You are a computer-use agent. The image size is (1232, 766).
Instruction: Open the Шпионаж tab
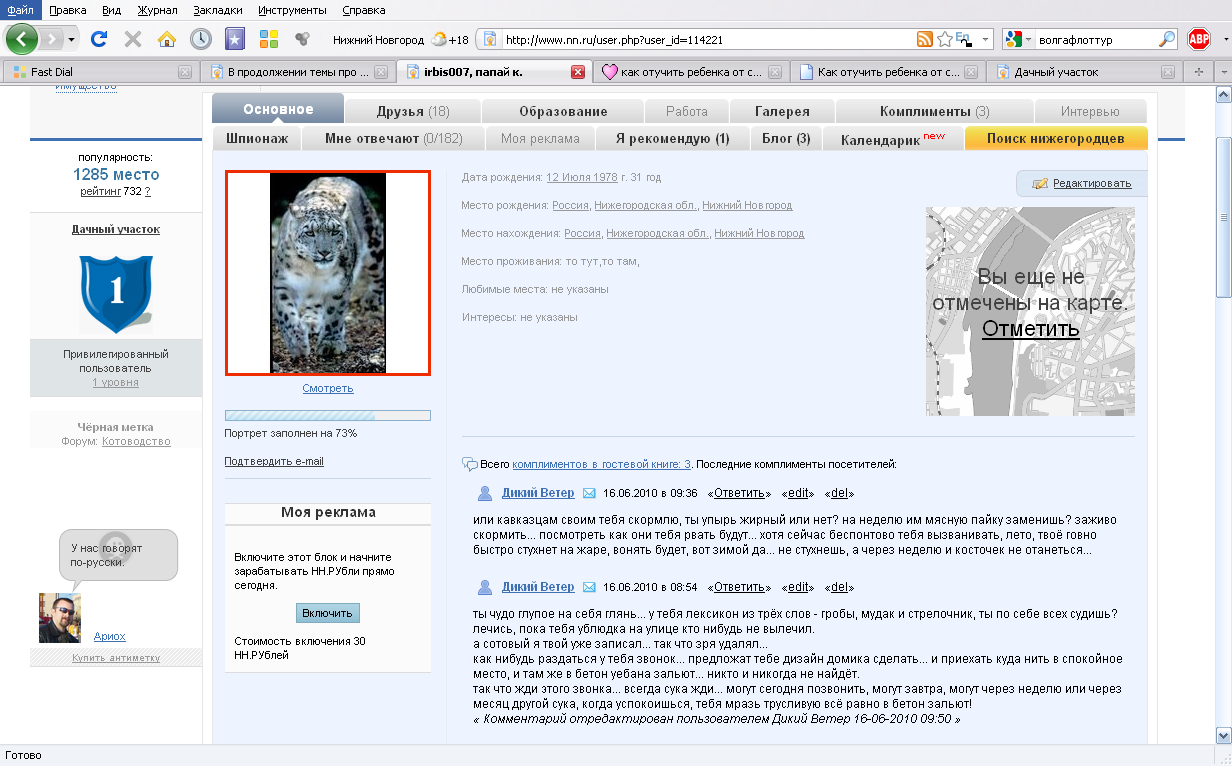(257, 139)
